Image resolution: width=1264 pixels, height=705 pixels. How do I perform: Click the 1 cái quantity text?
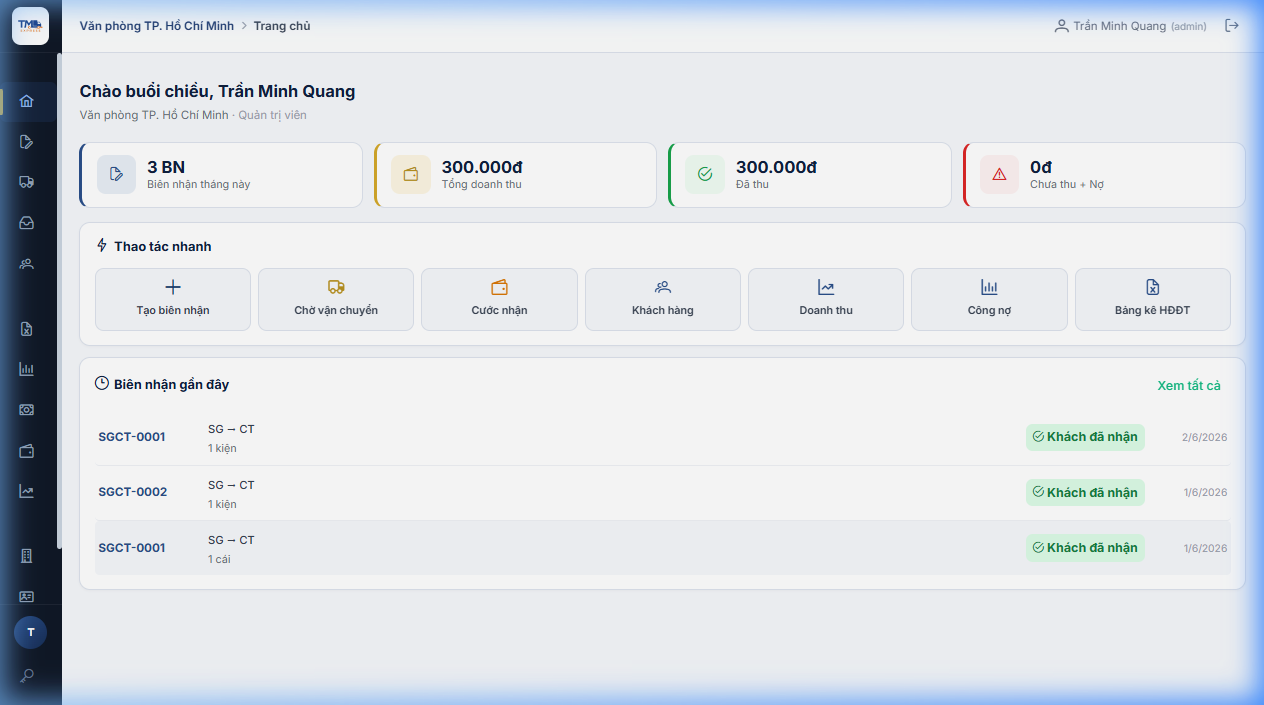[219, 559]
